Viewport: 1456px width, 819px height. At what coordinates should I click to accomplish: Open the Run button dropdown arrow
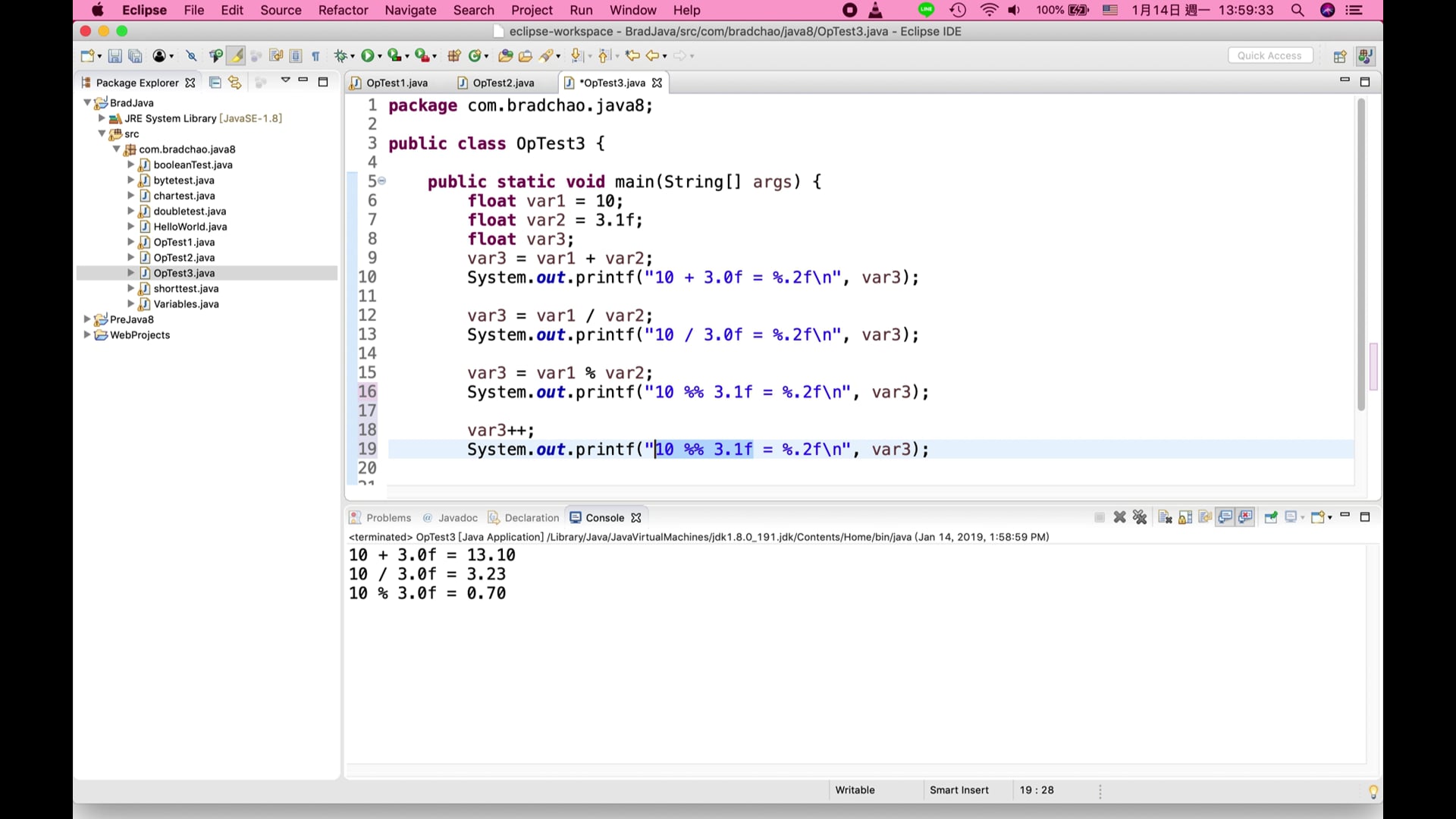click(x=379, y=55)
